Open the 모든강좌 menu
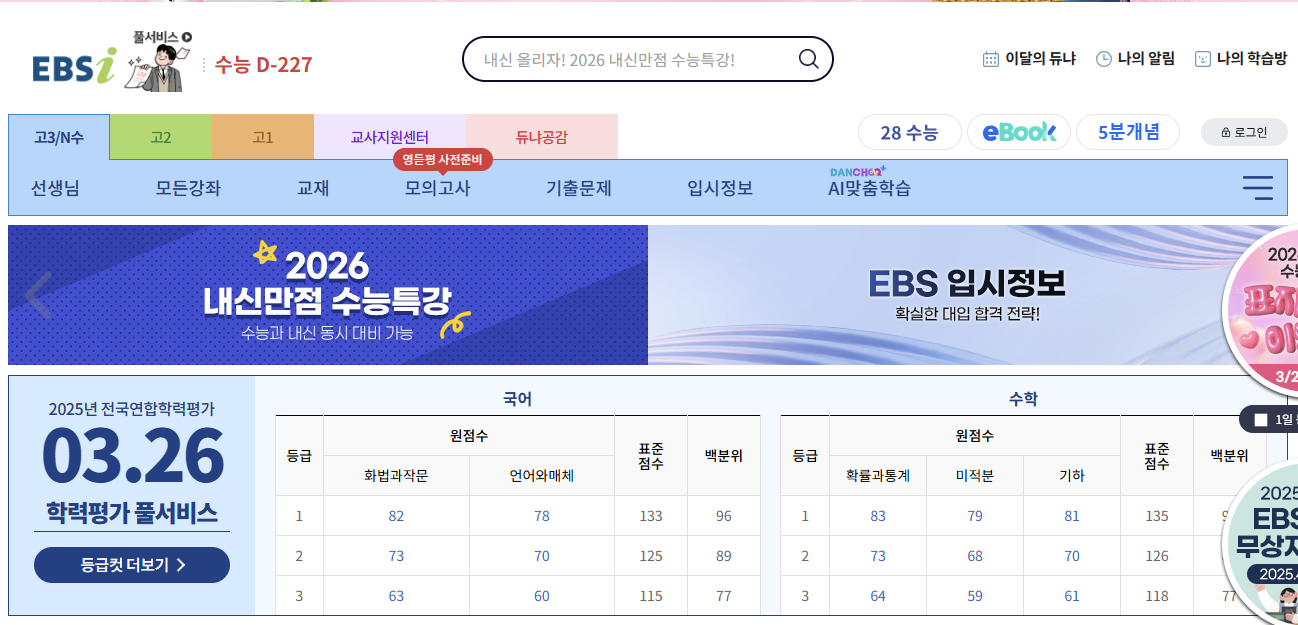 [x=188, y=188]
